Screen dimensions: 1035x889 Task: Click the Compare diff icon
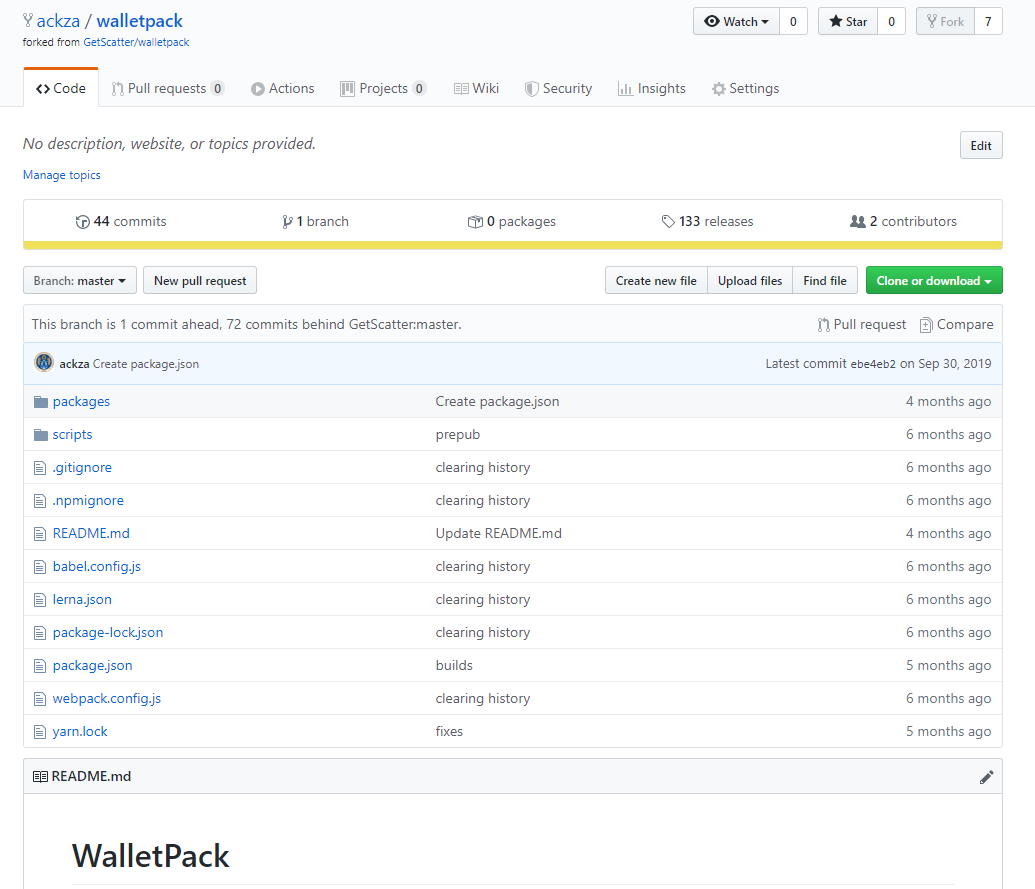point(926,325)
